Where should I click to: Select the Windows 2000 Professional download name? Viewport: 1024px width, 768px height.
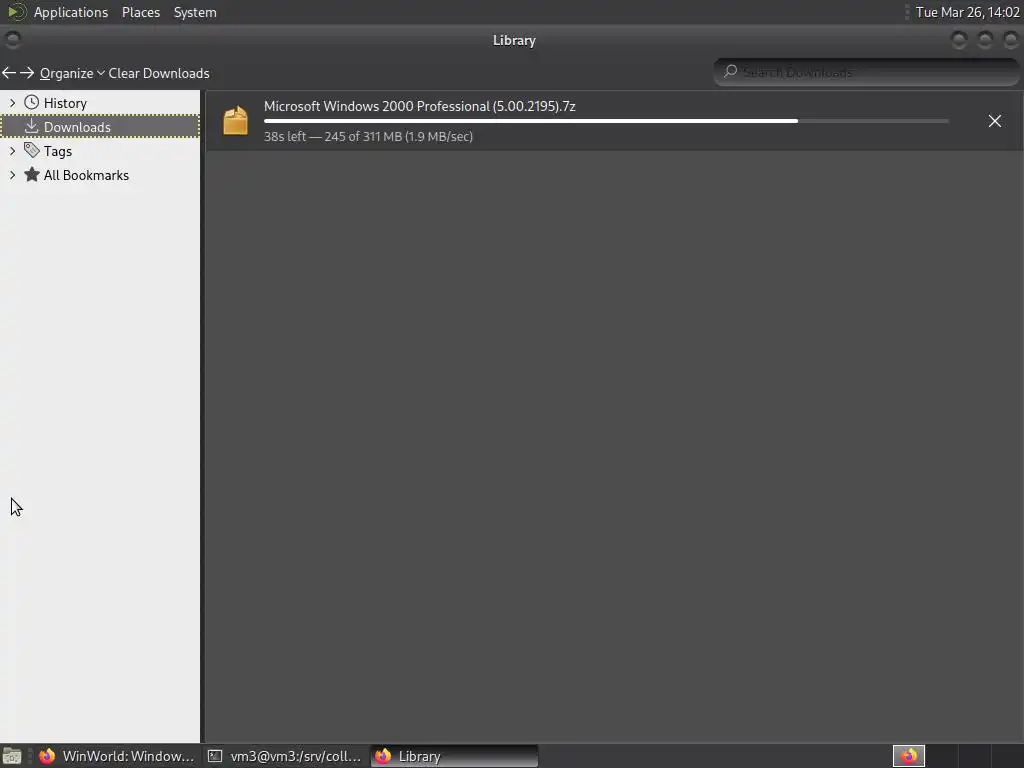coord(419,106)
